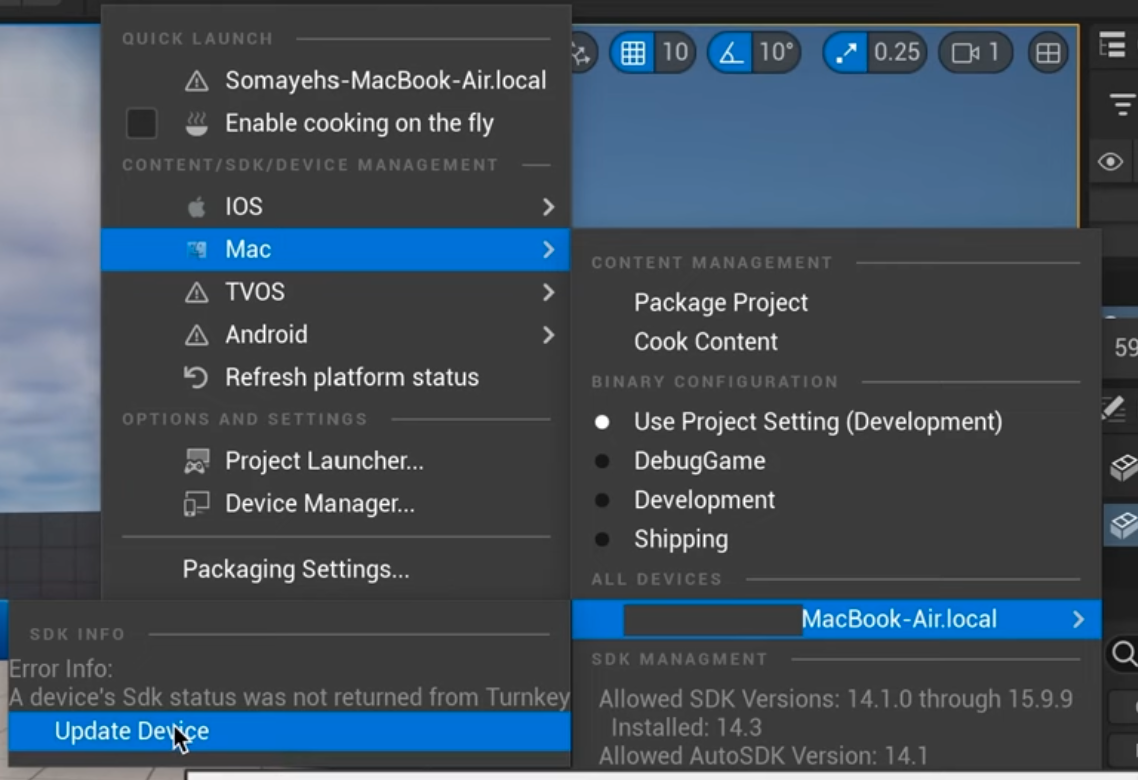The height and width of the screenshot is (780, 1138).
Task: Click Update Device
Action: pos(132,731)
